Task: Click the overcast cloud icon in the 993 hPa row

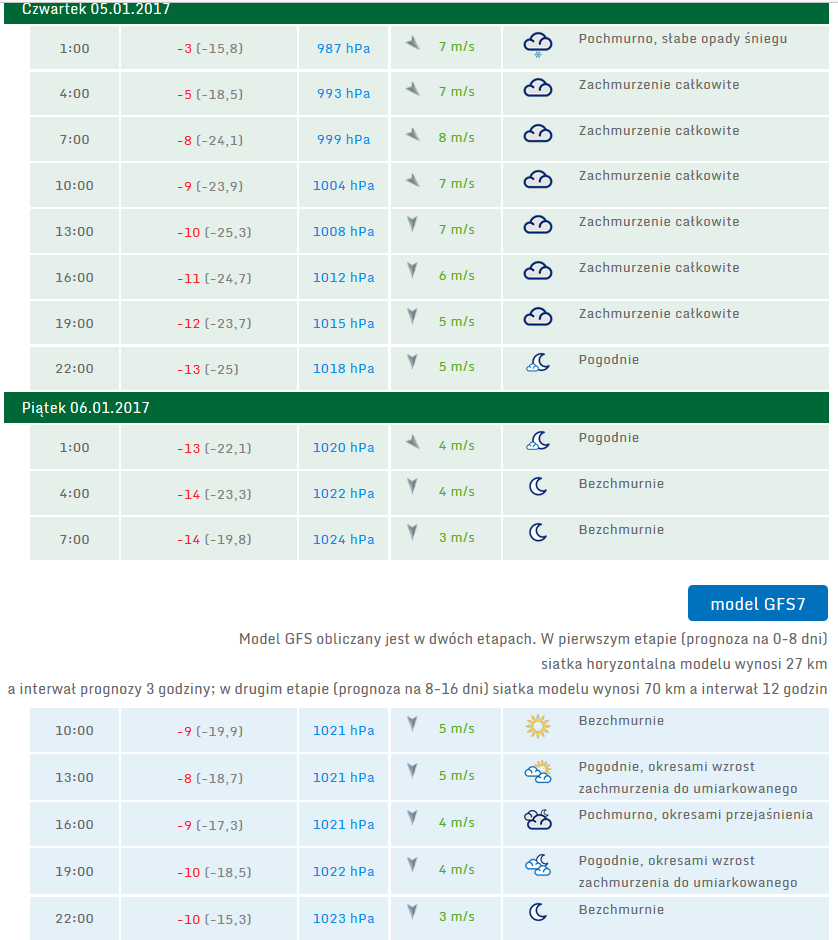Action: click(538, 88)
